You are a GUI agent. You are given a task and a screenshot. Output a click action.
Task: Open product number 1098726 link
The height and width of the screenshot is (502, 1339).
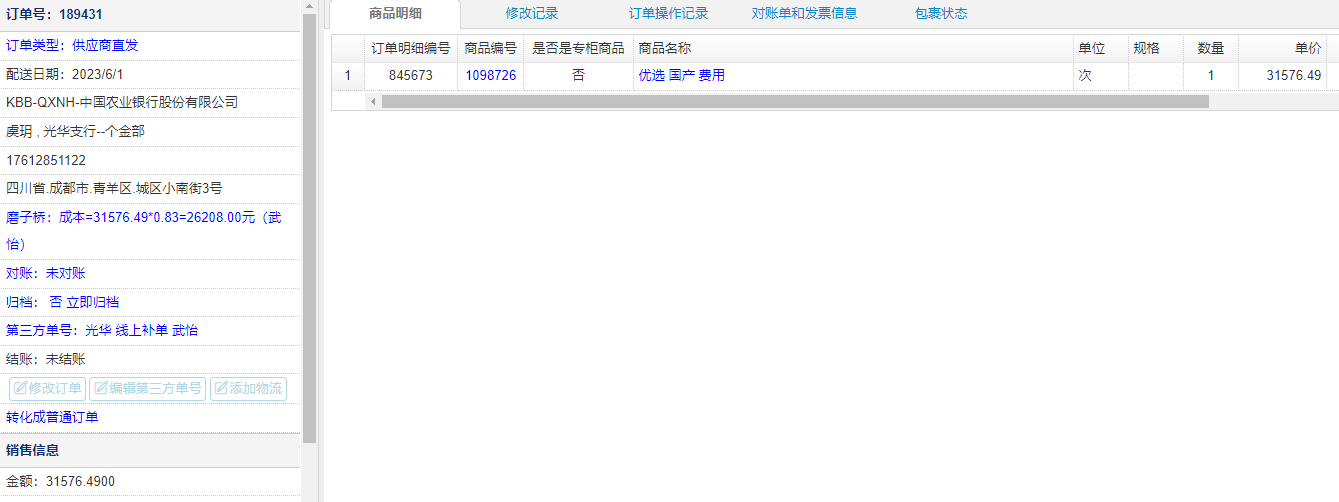[x=490, y=75]
